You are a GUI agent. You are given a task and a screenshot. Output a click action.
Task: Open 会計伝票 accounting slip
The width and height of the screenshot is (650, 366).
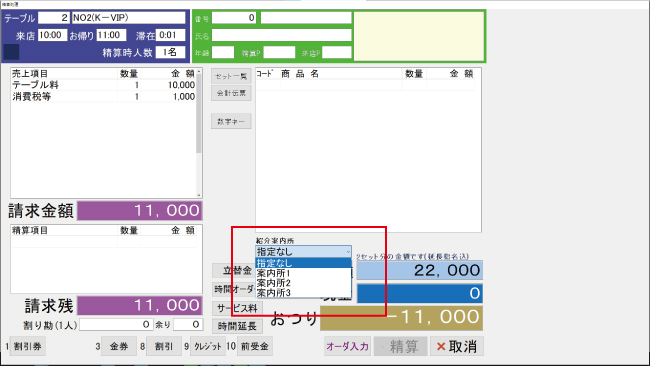click(x=231, y=93)
